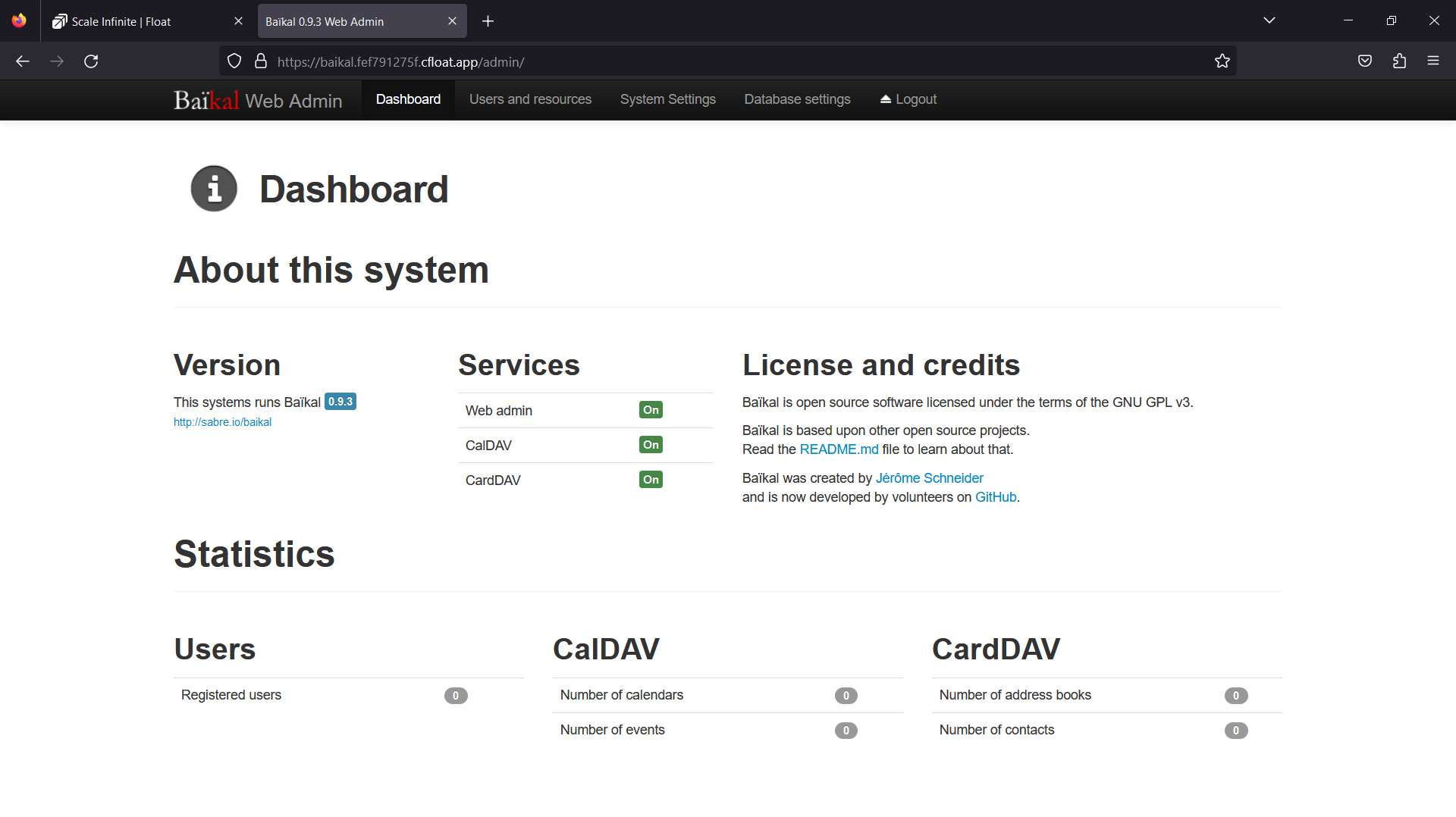Close the Scale Infinite Float tab
Screen dimensions: 1456x817
point(238,21)
